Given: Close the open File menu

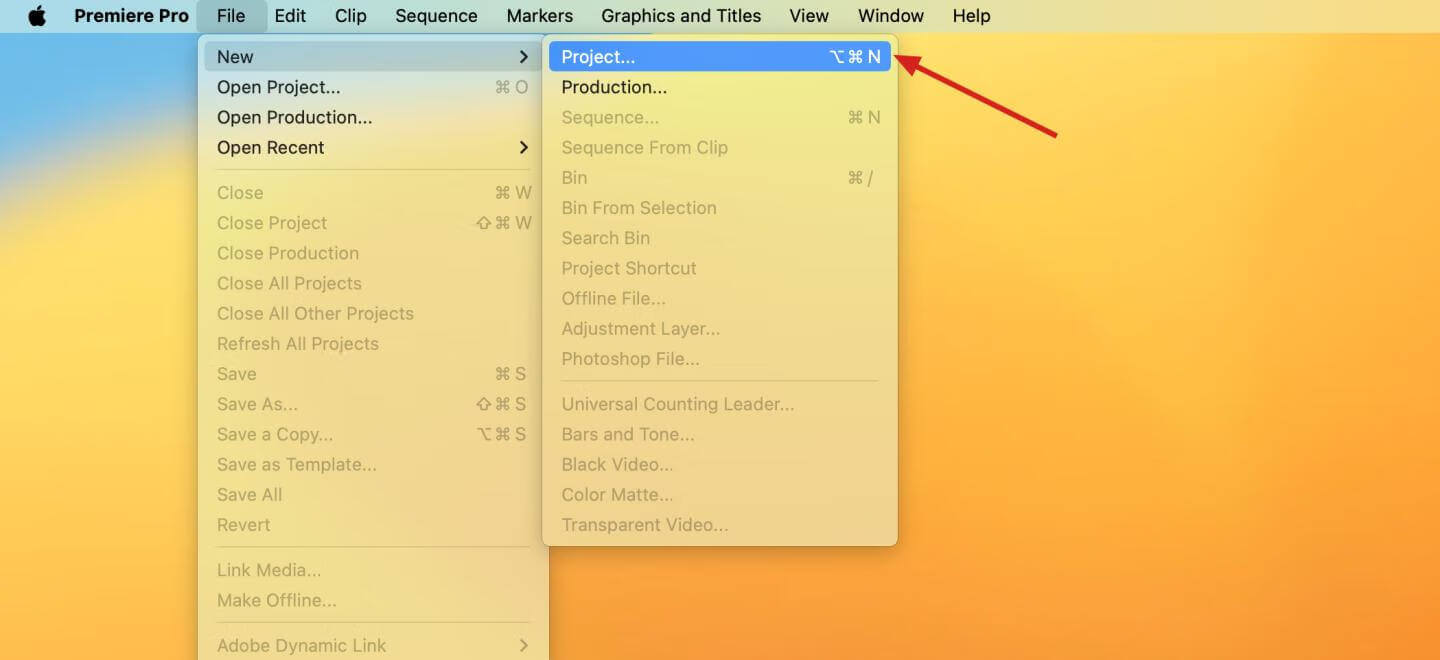Looking at the screenshot, I should click(231, 16).
